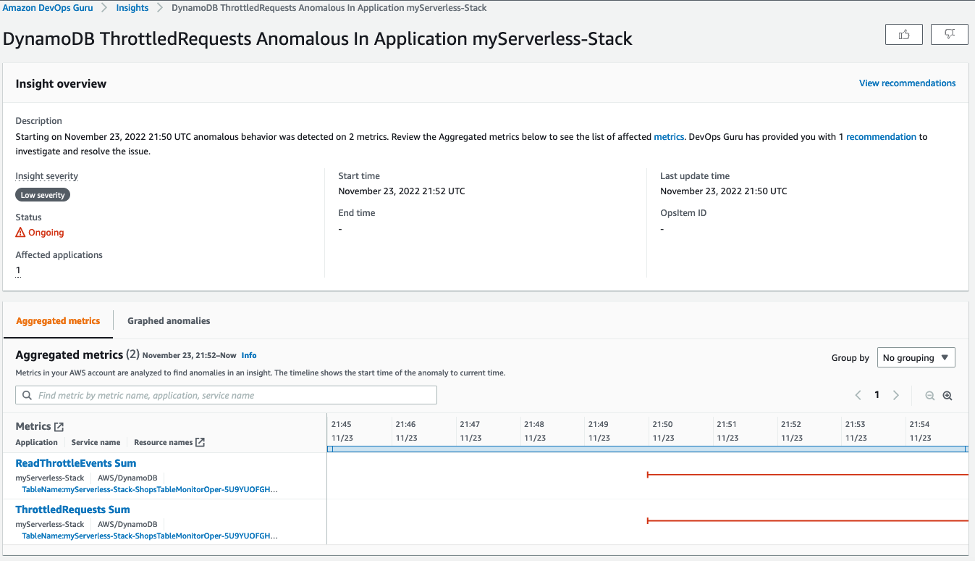Open the Info link next to Aggregated metrics
The width and height of the screenshot is (977, 562).
[249, 355]
